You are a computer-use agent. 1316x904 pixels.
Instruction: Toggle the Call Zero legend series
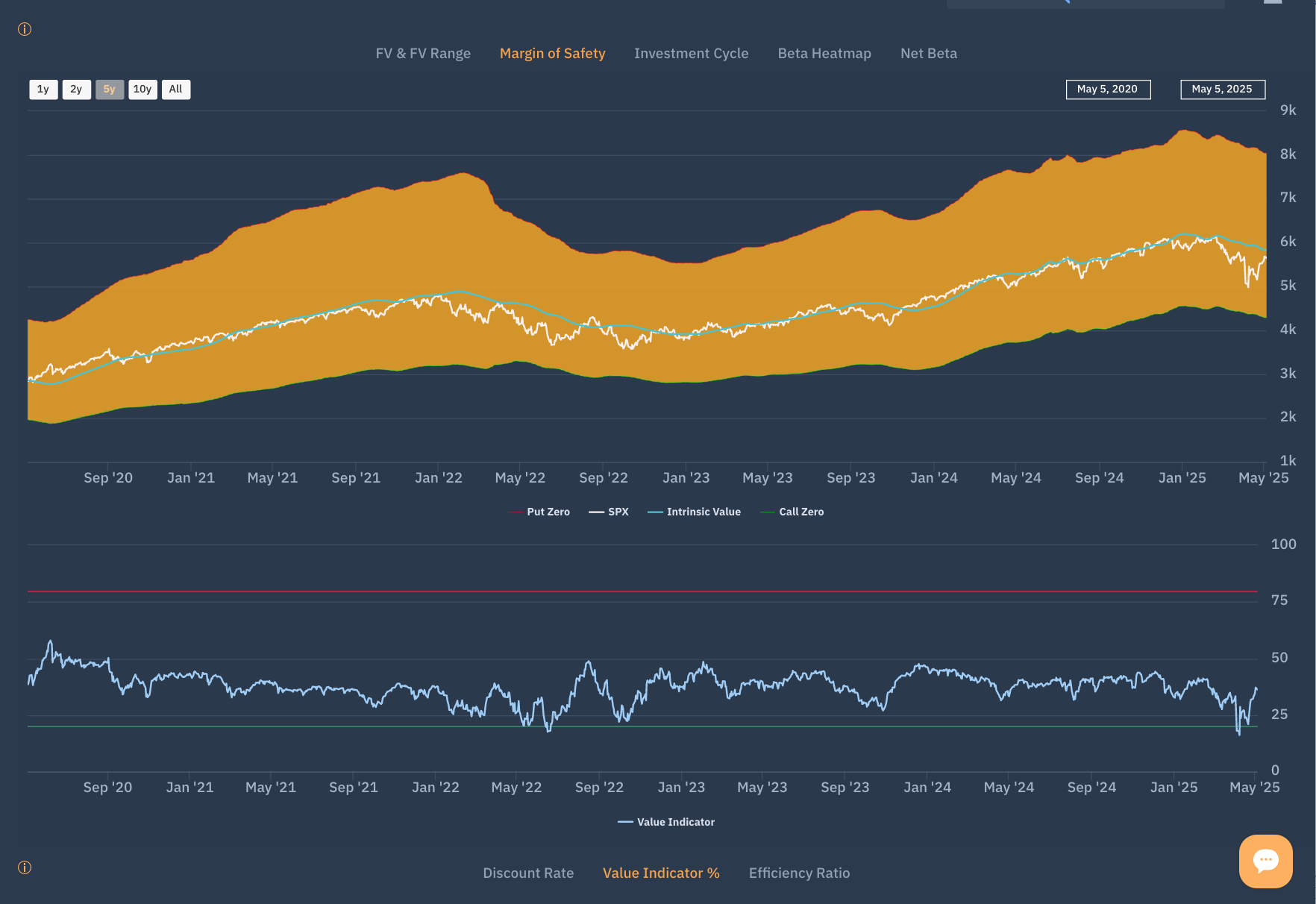point(792,512)
